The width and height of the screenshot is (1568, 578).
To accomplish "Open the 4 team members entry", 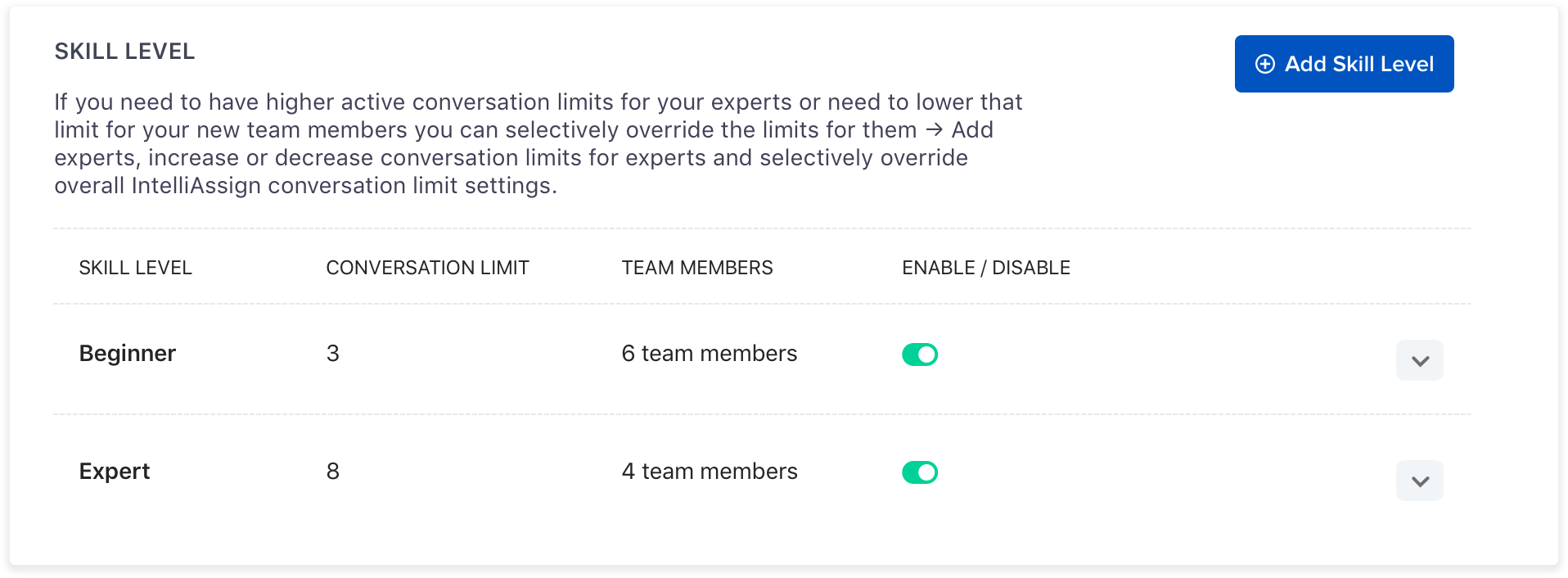I will [709, 472].
